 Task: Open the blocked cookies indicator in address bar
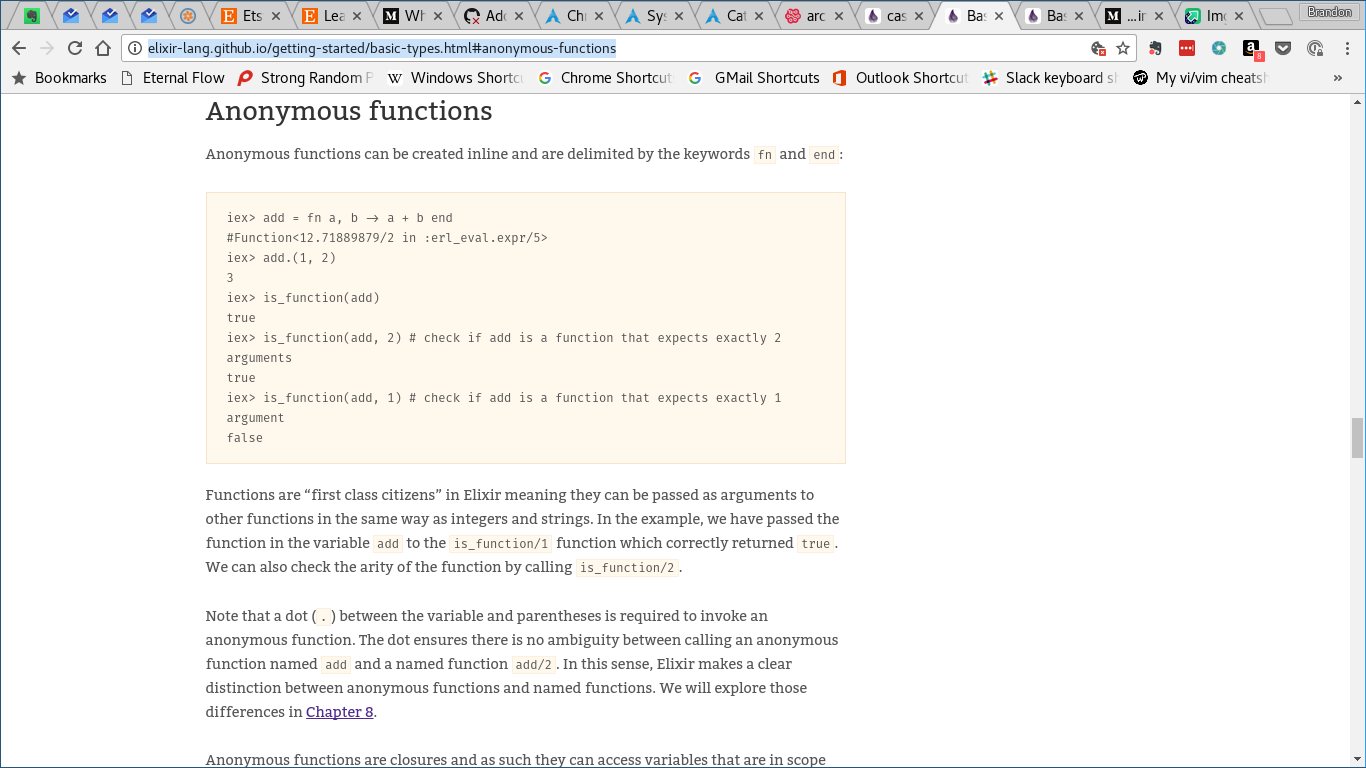(x=1098, y=48)
